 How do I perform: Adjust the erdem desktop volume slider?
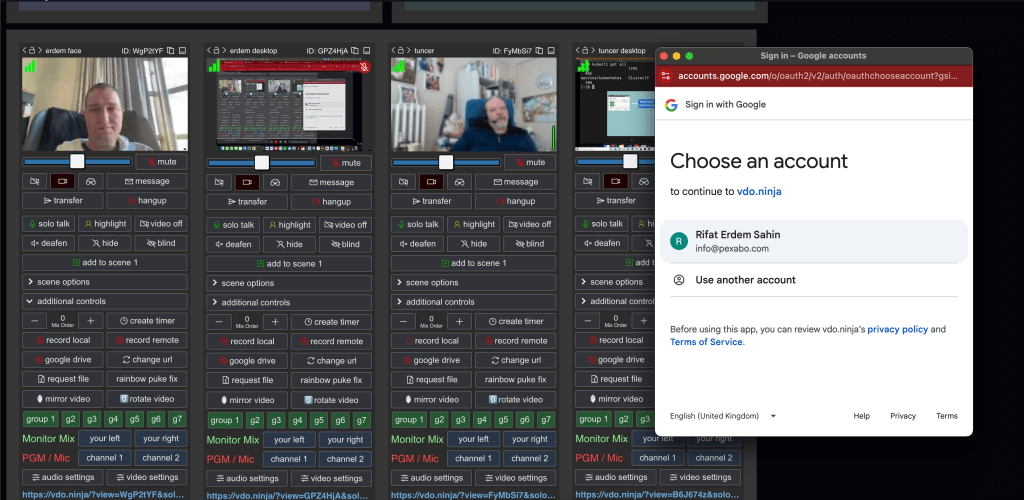click(262, 163)
